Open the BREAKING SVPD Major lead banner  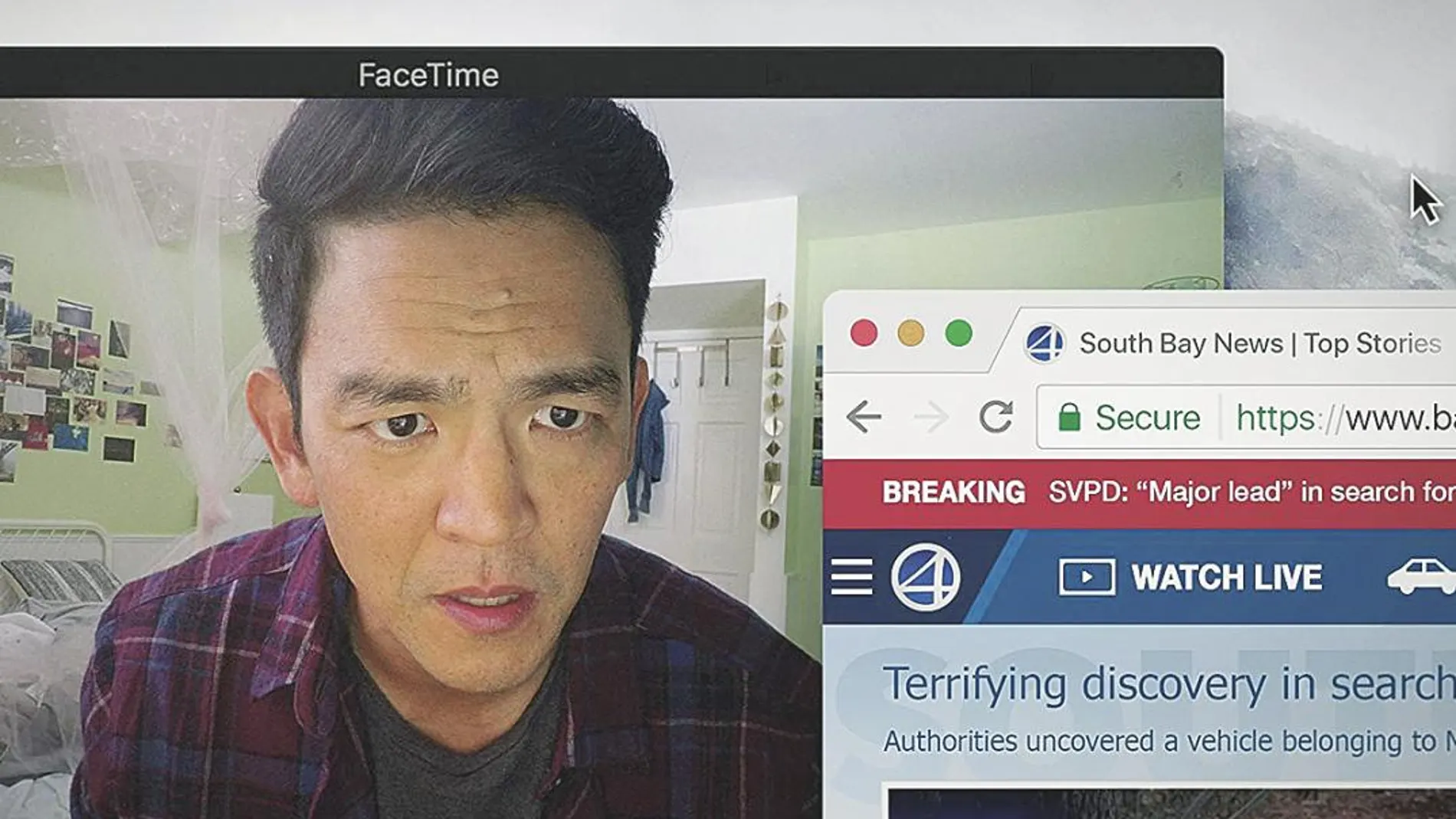click(1140, 493)
